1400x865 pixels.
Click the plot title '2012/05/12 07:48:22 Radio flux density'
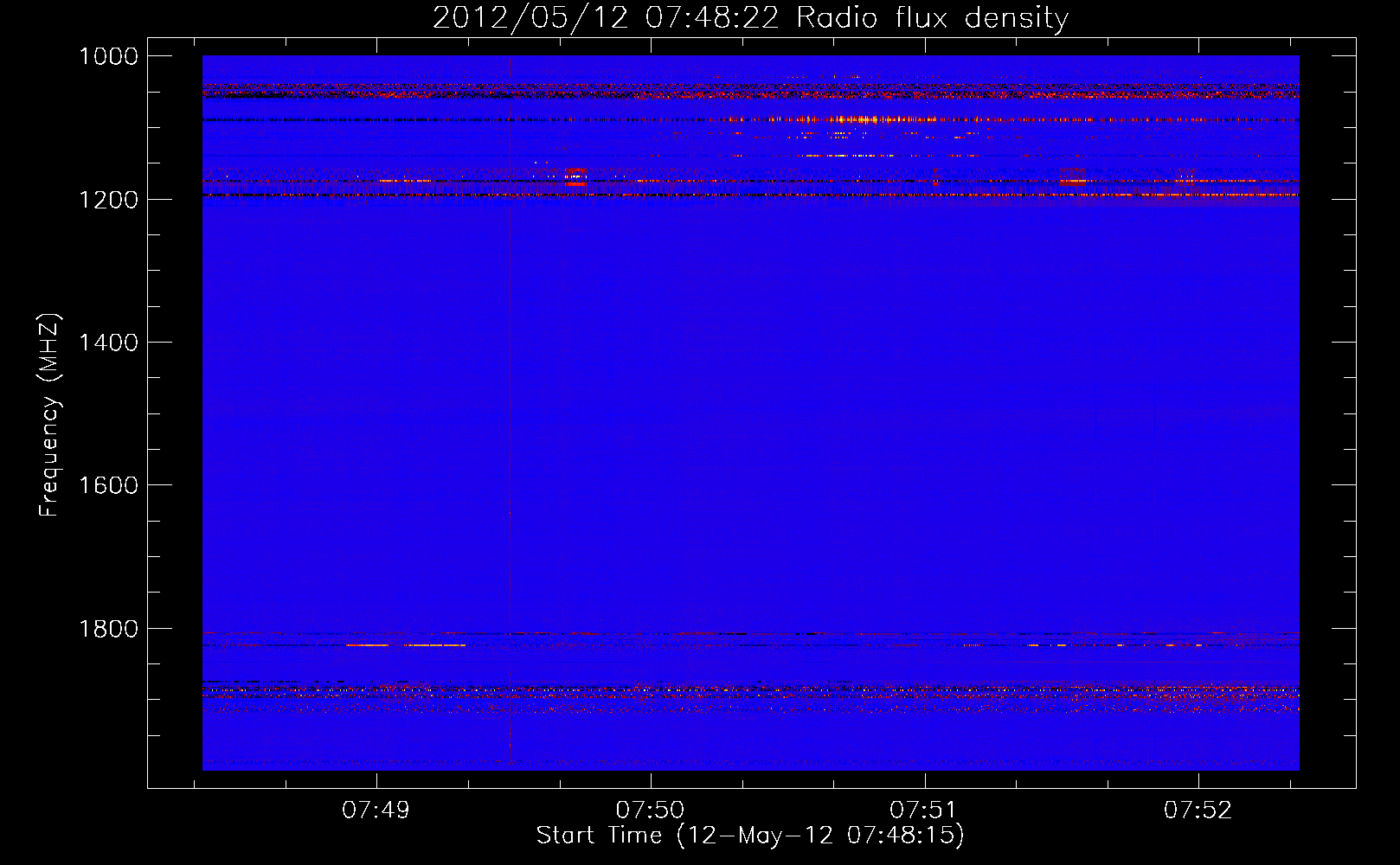(x=750, y=17)
